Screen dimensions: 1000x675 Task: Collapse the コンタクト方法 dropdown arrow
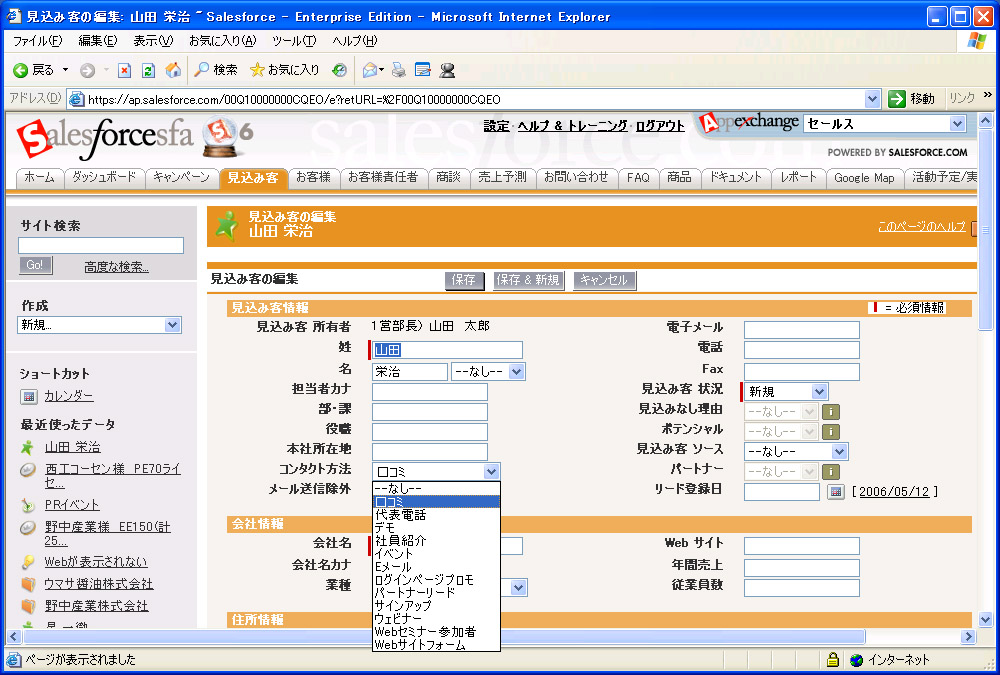[x=491, y=472]
